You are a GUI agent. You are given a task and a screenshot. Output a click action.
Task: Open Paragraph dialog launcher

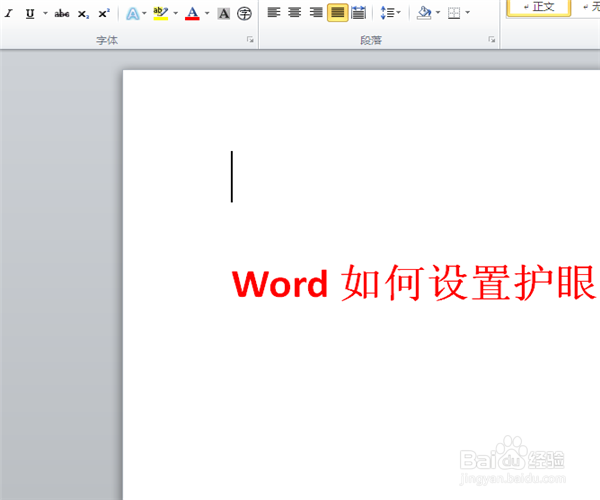[492, 39]
